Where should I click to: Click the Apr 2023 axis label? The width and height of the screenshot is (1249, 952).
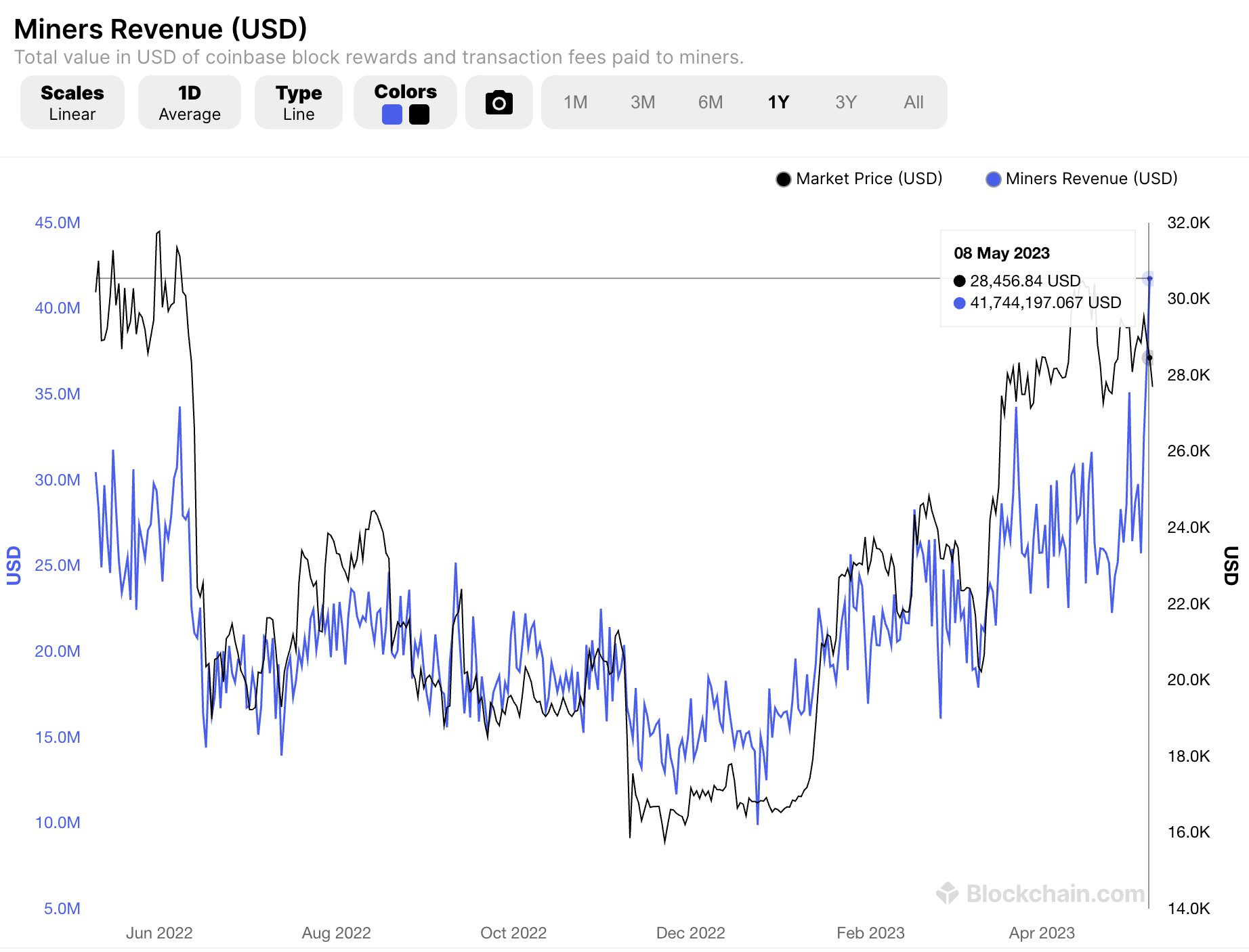point(1042,933)
